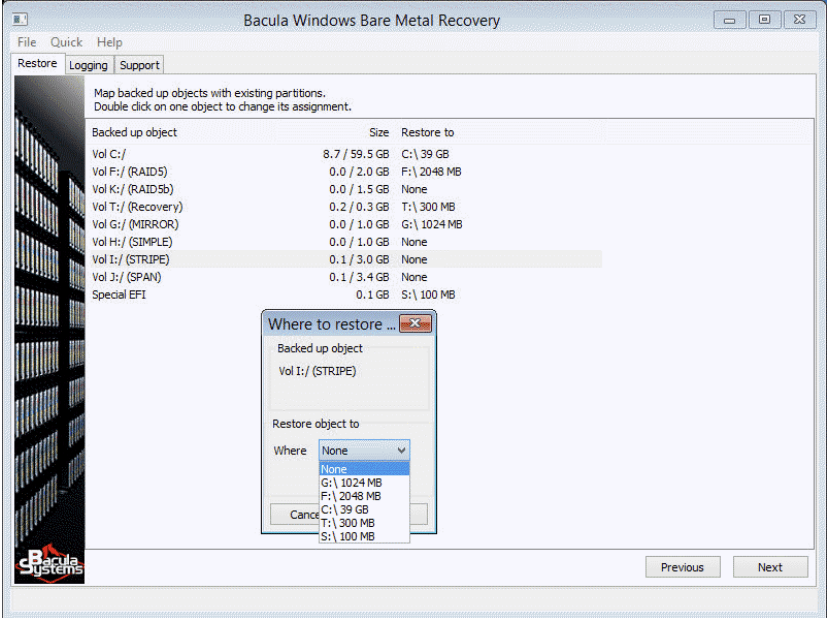Switch to the Logging tab
This screenshot has height=618, width=827.
coord(88,65)
